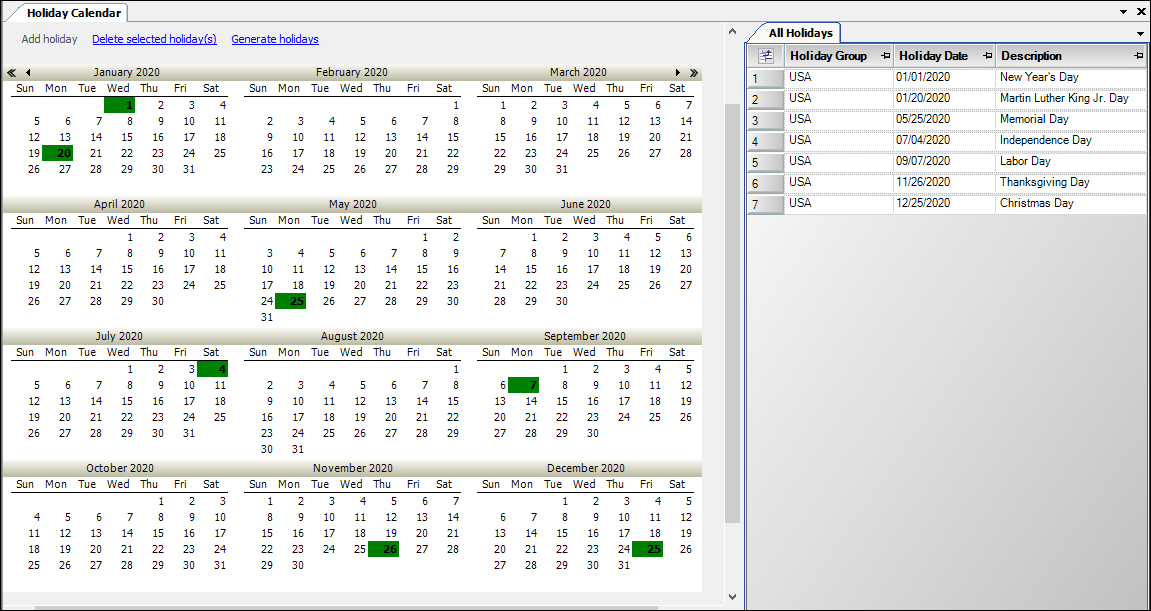Pin the Description column
This screenshot has width=1151, height=611.
(x=1139, y=56)
